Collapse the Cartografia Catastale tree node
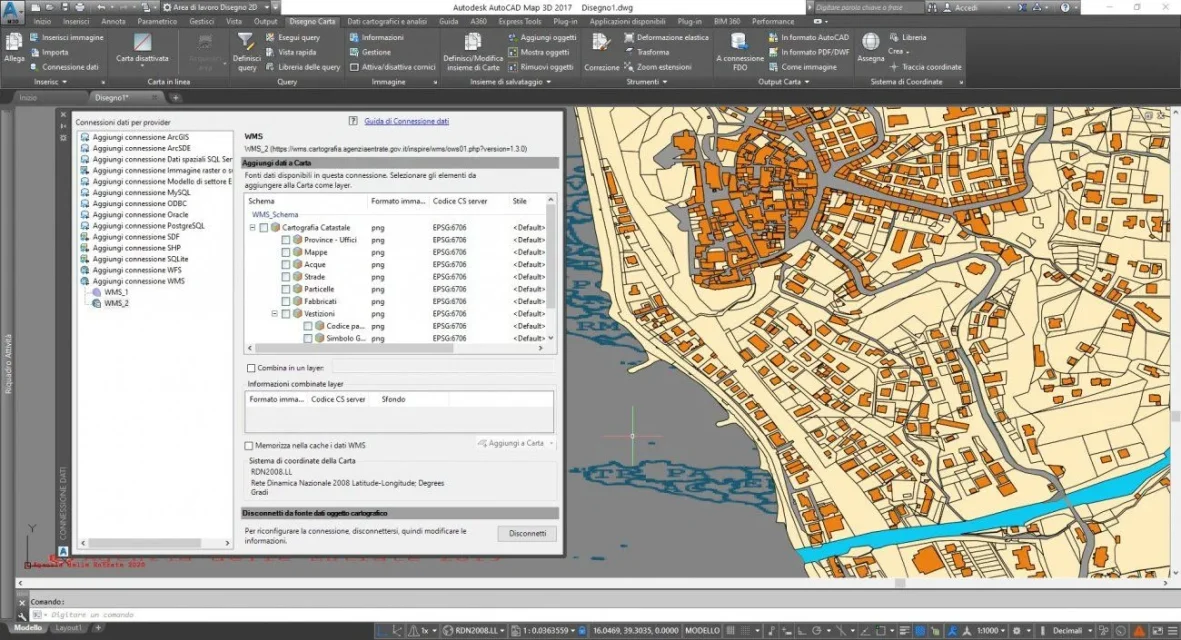 (252, 227)
